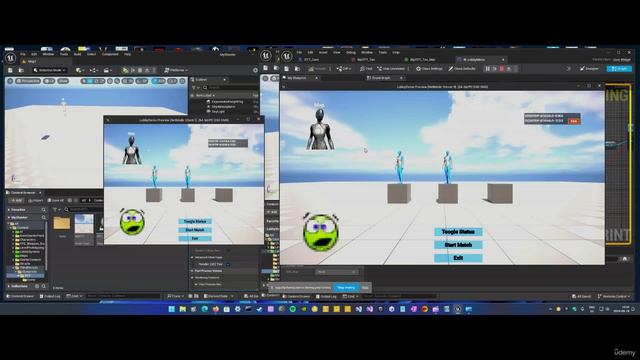
Task: Click Save All in the Content Browser
Action: (x=56, y=200)
